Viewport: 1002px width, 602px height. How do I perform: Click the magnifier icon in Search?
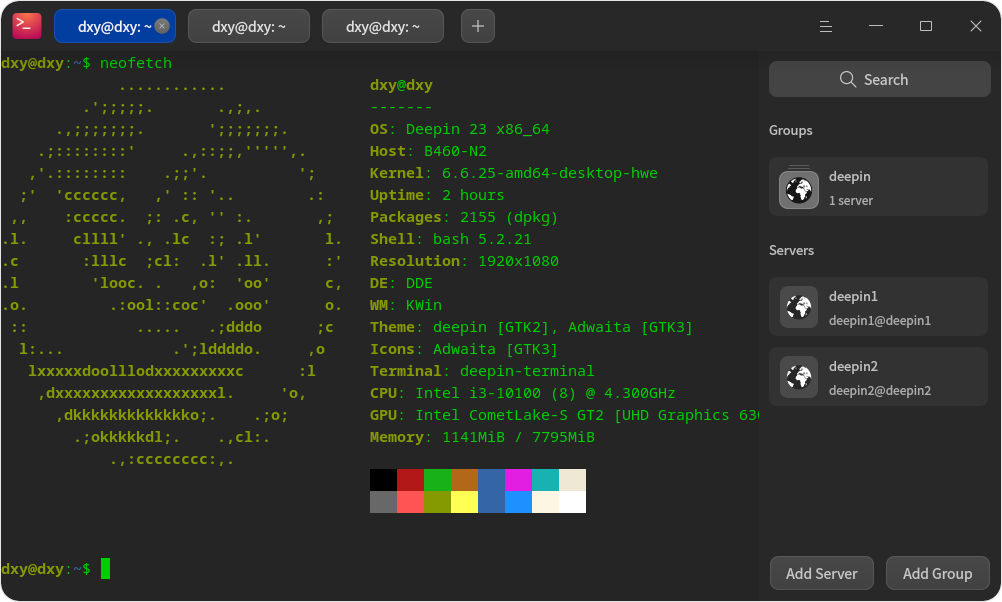tap(848, 79)
